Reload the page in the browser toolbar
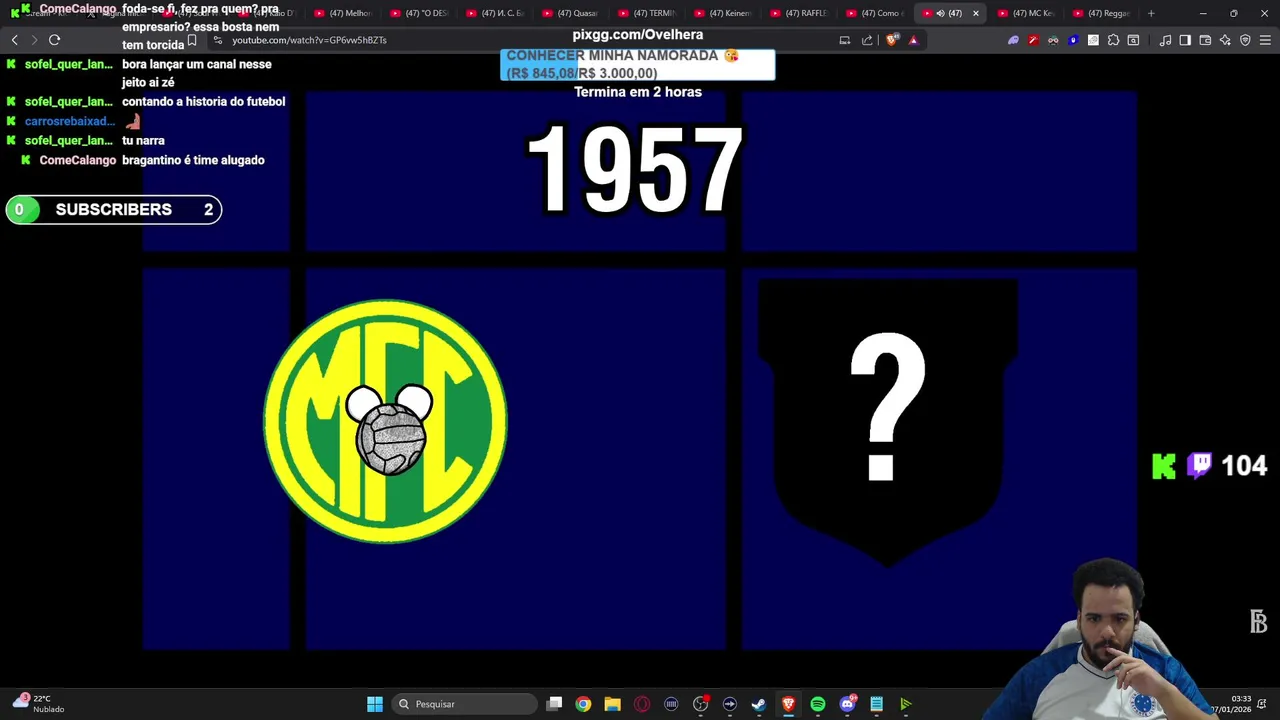This screenshot has height=720, width=1280. [x=55, y=40]
